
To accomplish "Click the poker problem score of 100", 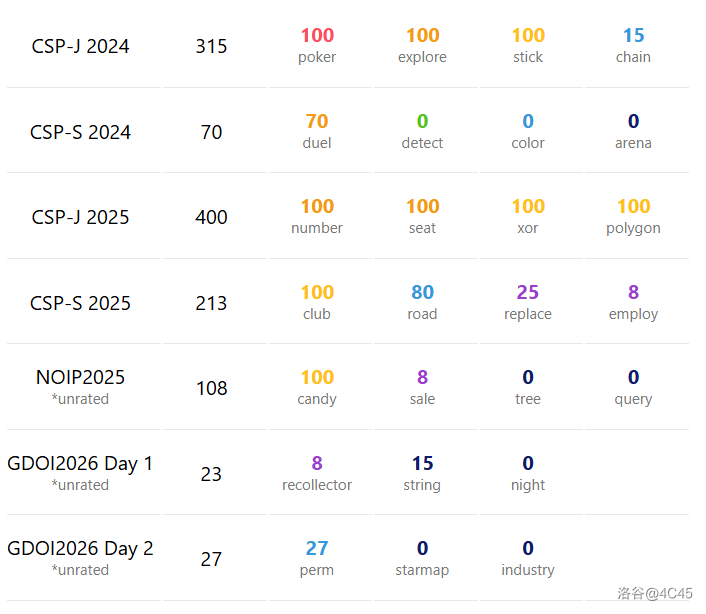I will point(317,36).
